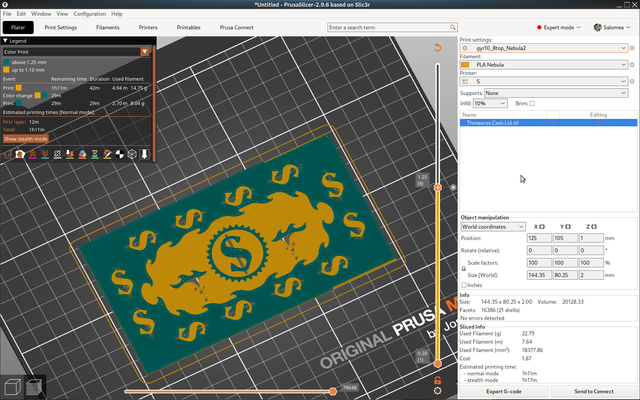Viewport: 640px width, 400px height.
Task: Remove color change marker with X icon
Action: click(453, 187)
